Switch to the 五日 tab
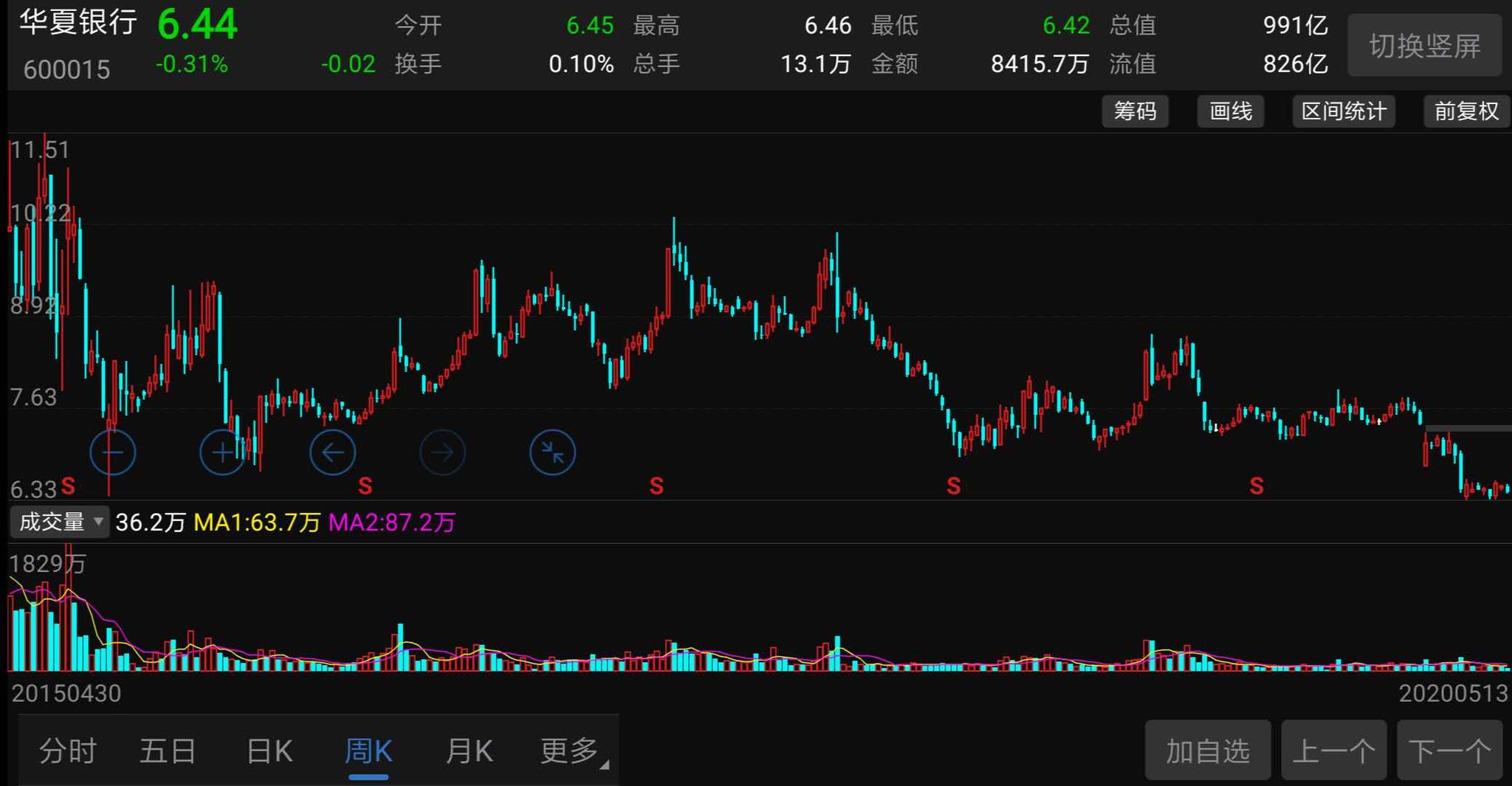The height and width of the screenshot is (786, 1512). (x=168, y=751)
